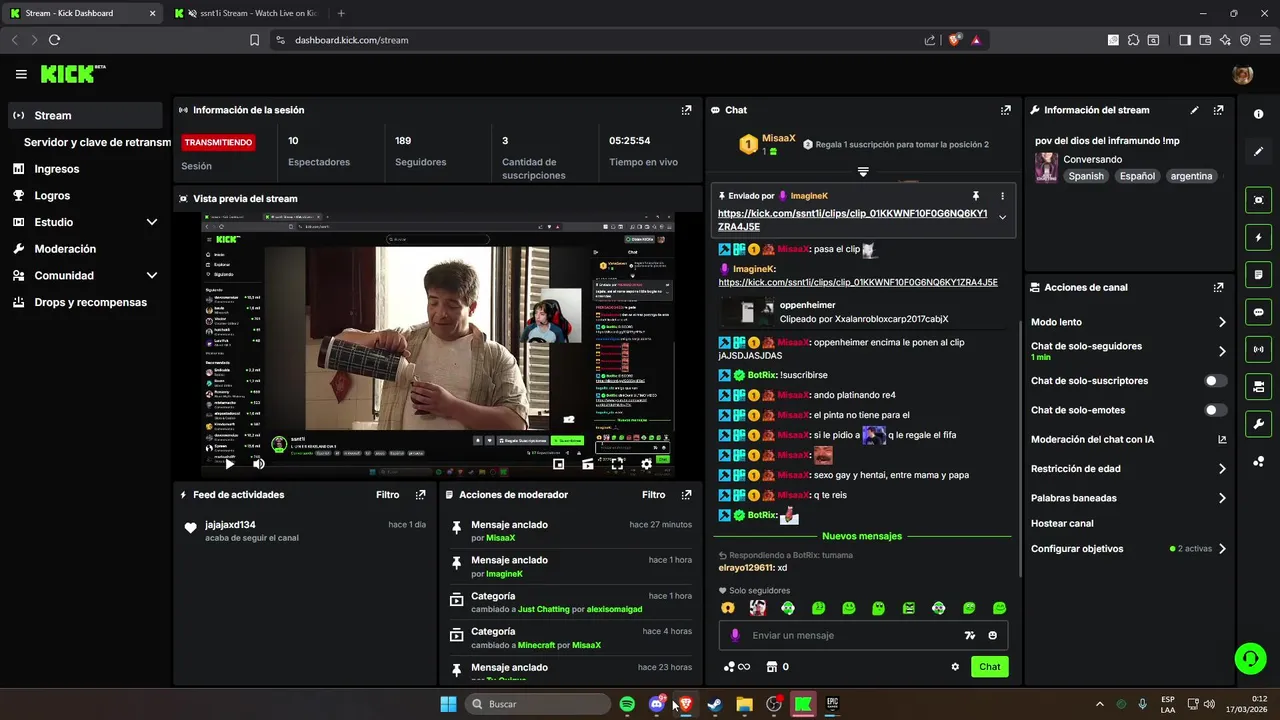The height and width of the screenshot is (720, 1280).
Task: Expand the Comunidad sidebar section
Action: click(152, 275)
